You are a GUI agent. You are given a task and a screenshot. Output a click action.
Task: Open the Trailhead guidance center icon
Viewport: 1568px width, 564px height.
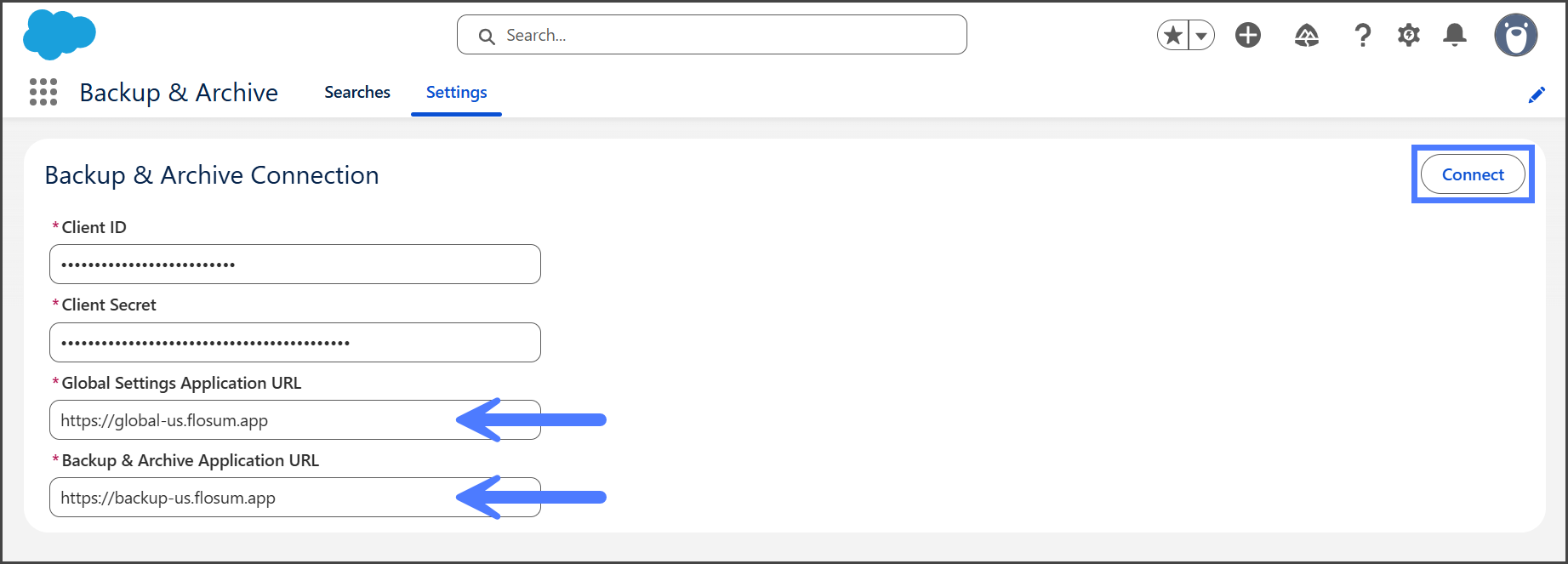(x=1307, y=36)
